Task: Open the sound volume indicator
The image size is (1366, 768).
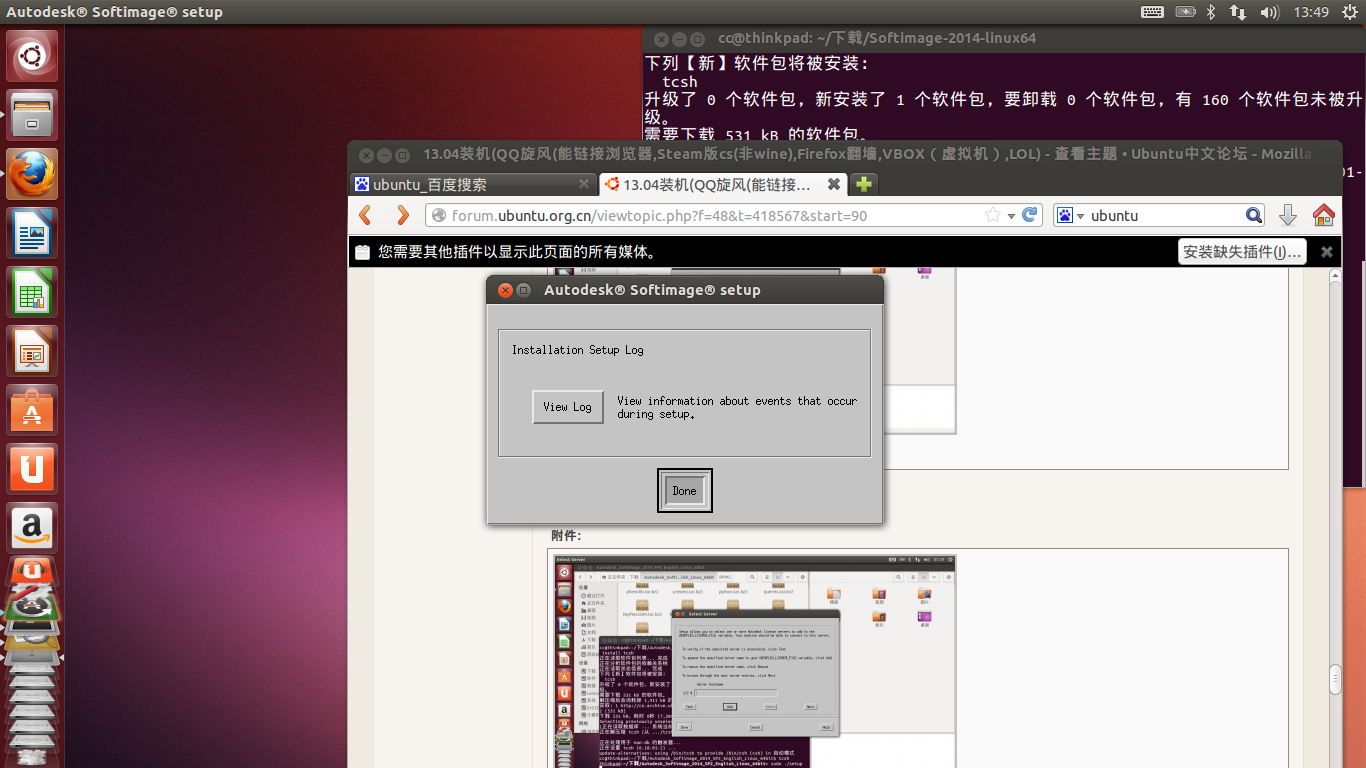Action: pyautogui.click(x=1270, y=12)
